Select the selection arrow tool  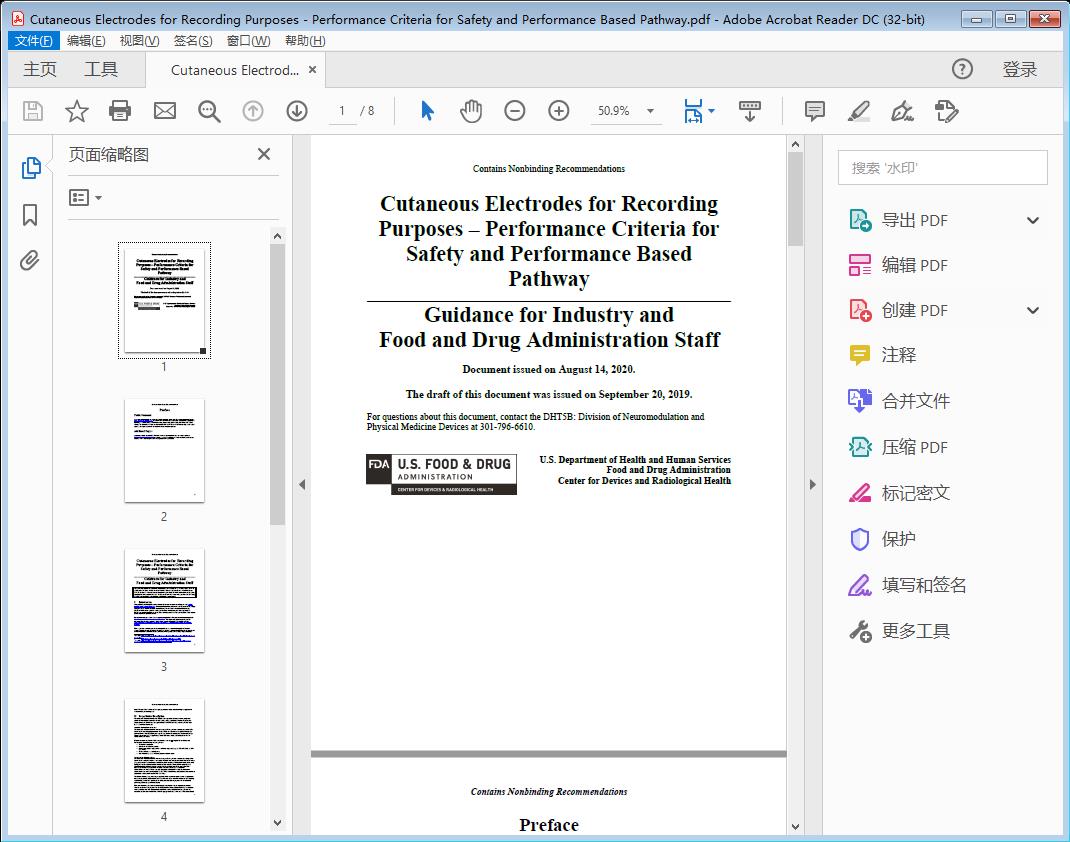[425, 111]
